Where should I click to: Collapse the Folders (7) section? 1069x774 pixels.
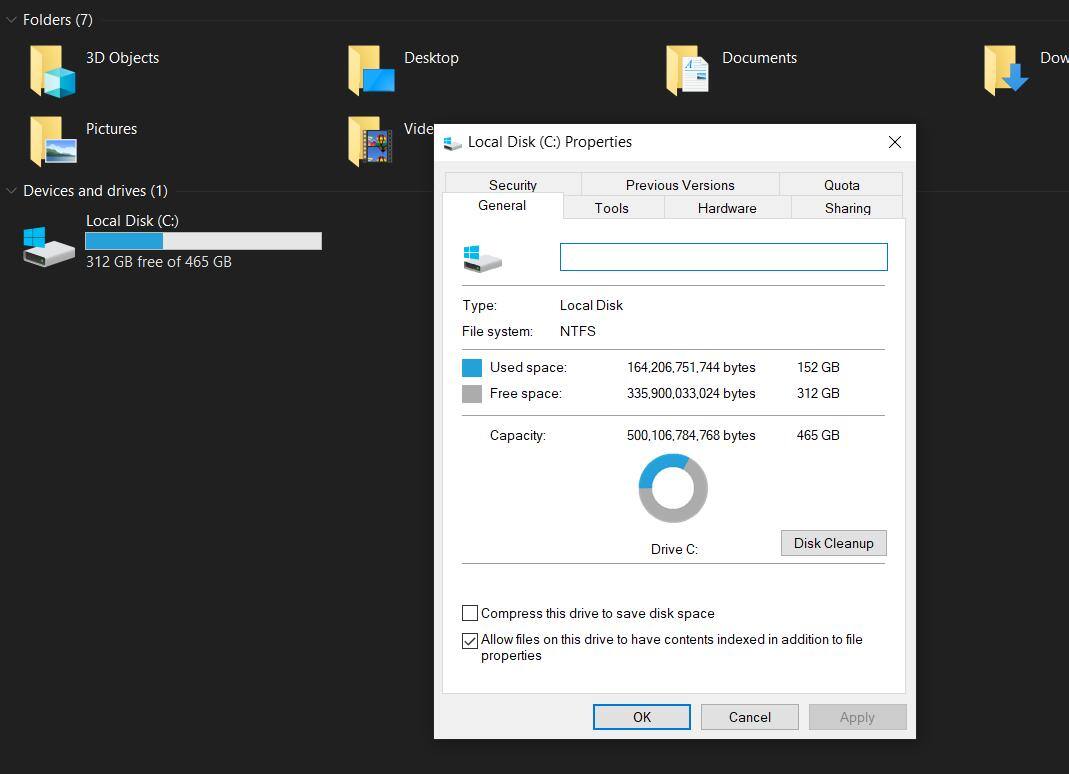pos(11,20)
